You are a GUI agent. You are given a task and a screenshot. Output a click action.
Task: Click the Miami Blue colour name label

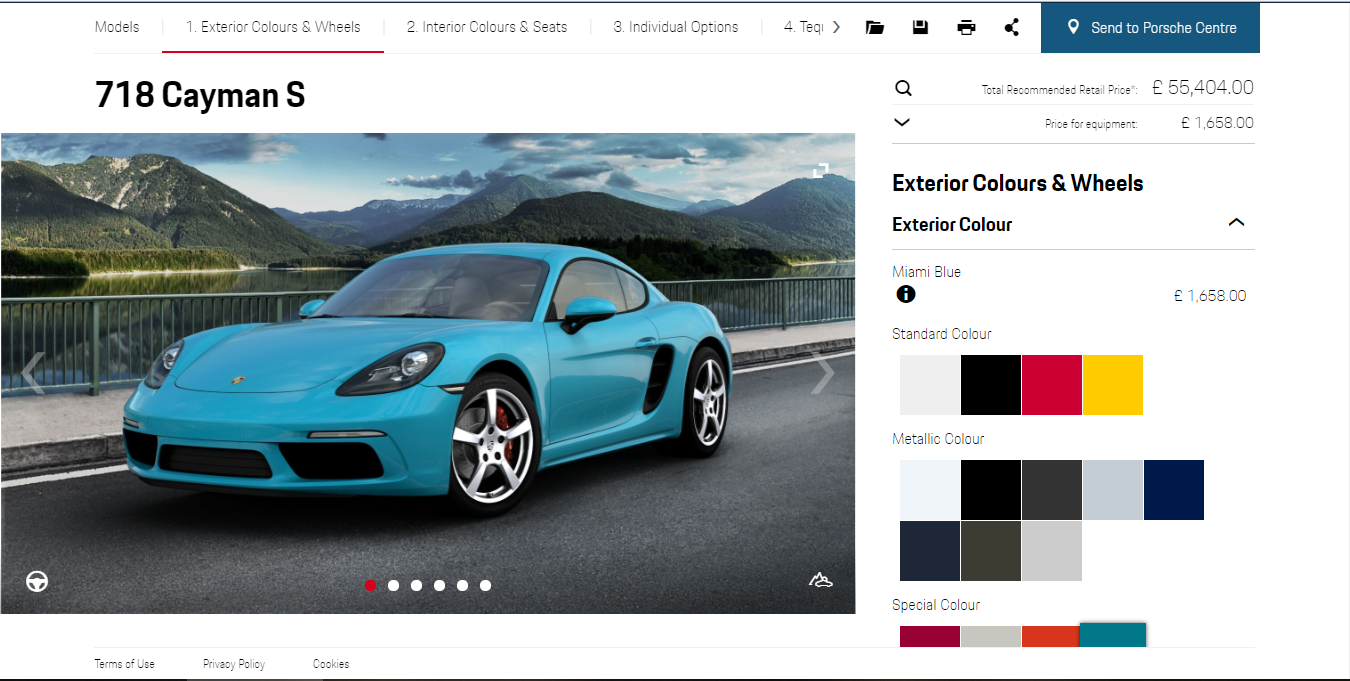[x=927, y=272]
